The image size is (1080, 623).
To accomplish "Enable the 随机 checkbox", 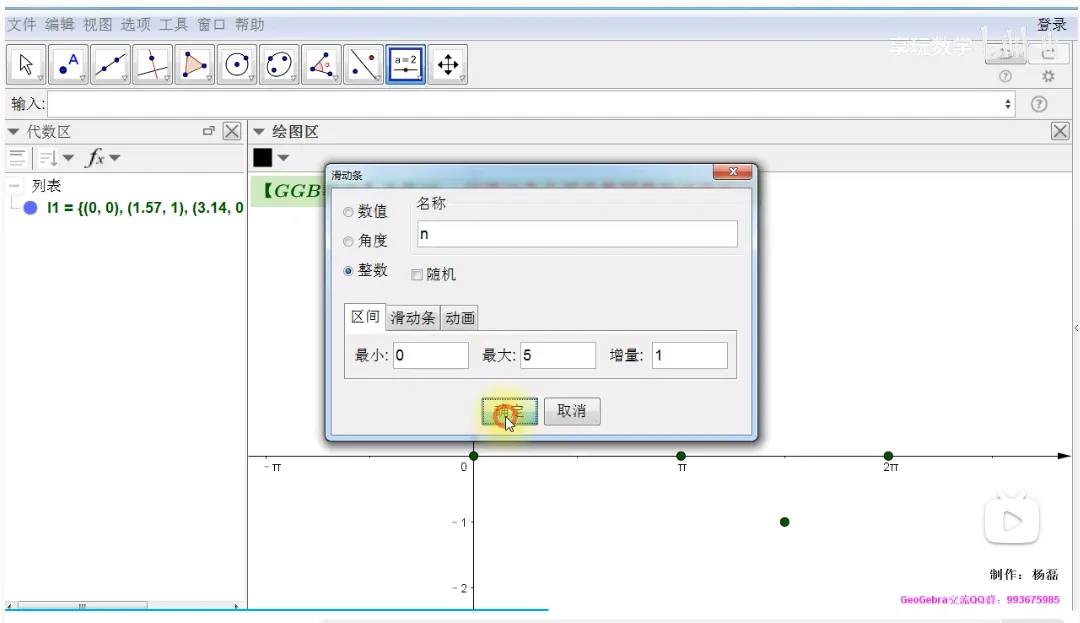I will pyautogui.click(x=417, y=274).
